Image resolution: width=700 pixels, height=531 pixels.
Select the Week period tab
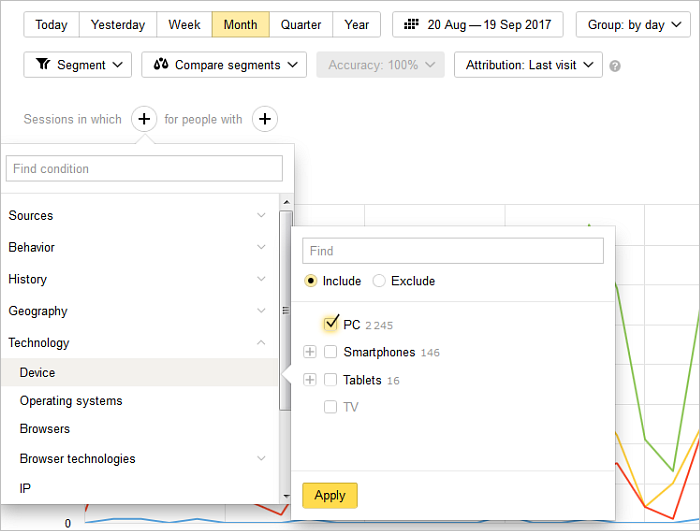coord(184,25)
